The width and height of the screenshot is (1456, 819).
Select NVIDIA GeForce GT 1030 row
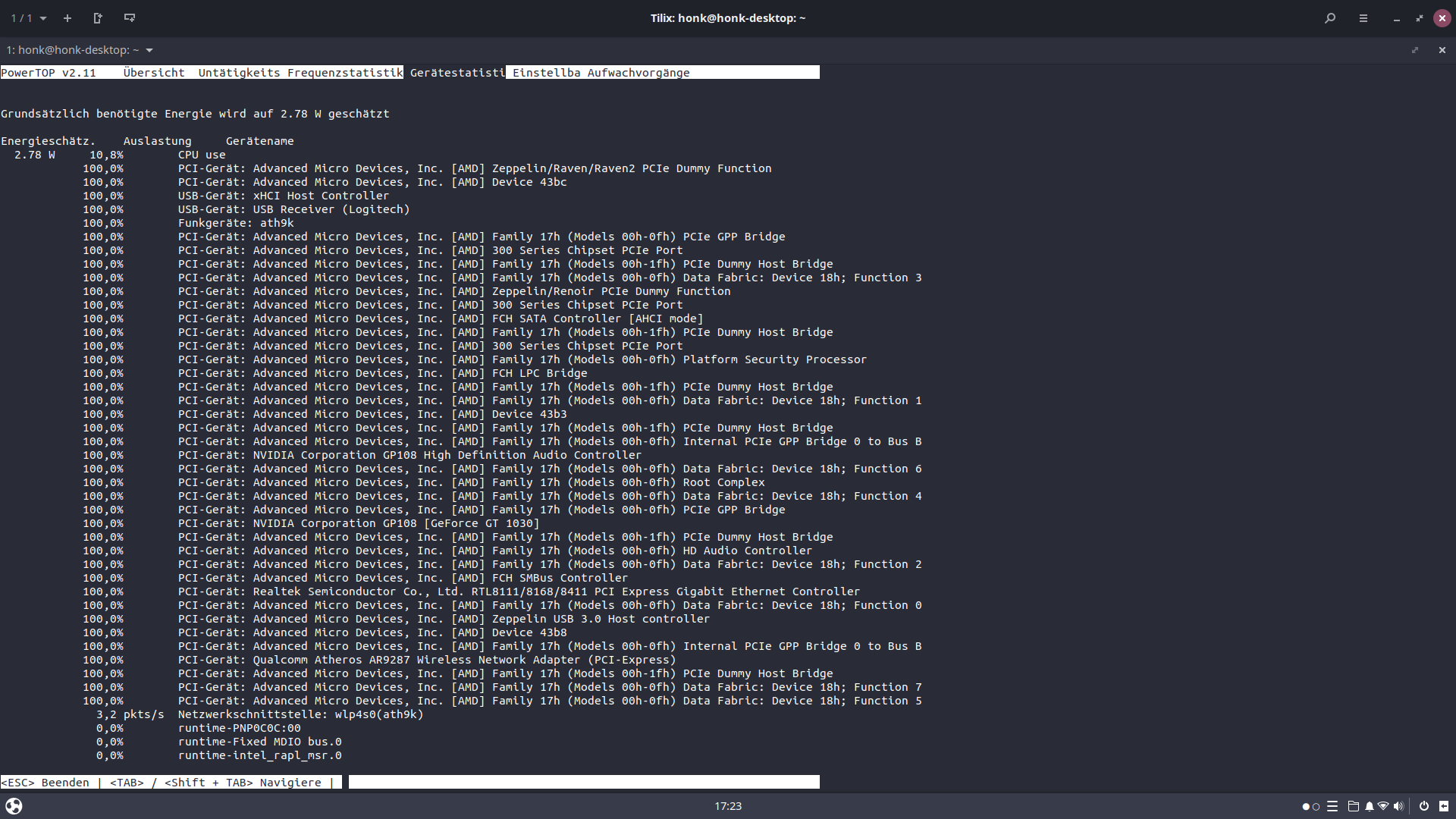point(311,523)
